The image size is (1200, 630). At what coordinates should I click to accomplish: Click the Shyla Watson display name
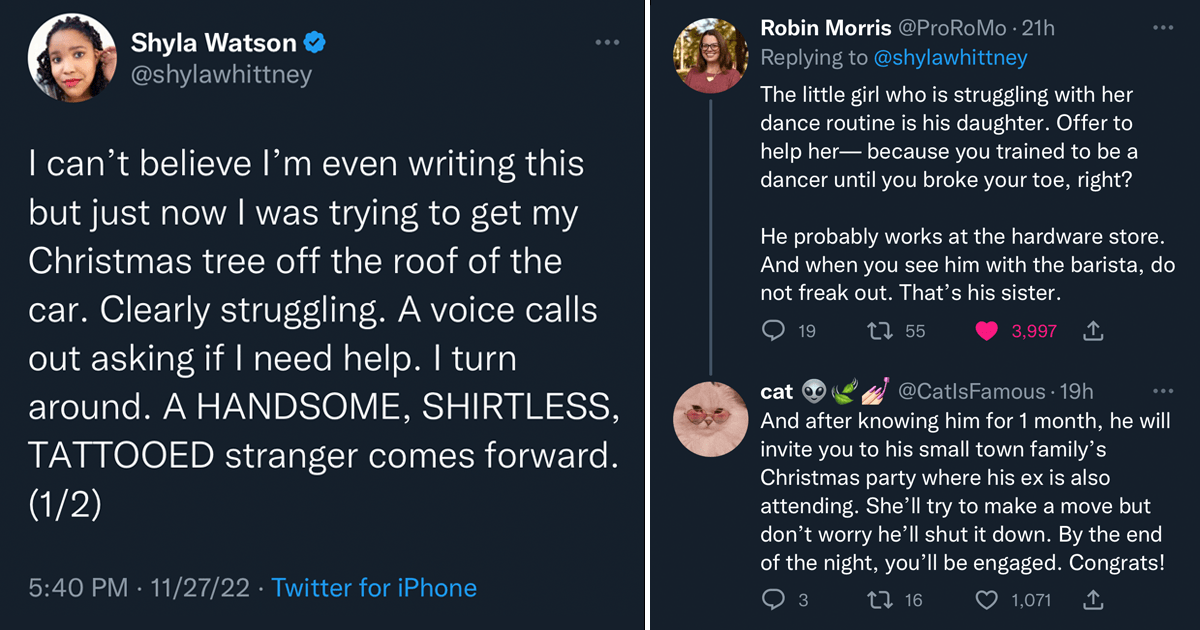[x=214, y=42]
